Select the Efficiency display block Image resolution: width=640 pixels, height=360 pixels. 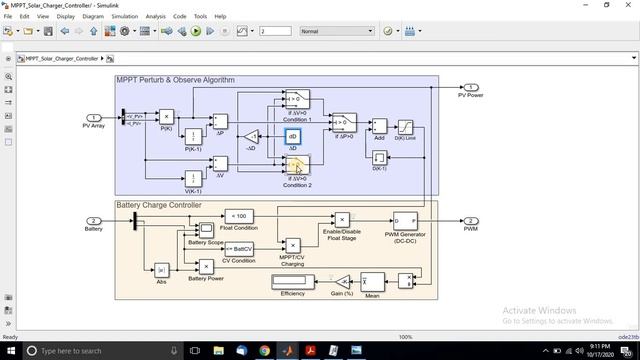tap(293, 281)
